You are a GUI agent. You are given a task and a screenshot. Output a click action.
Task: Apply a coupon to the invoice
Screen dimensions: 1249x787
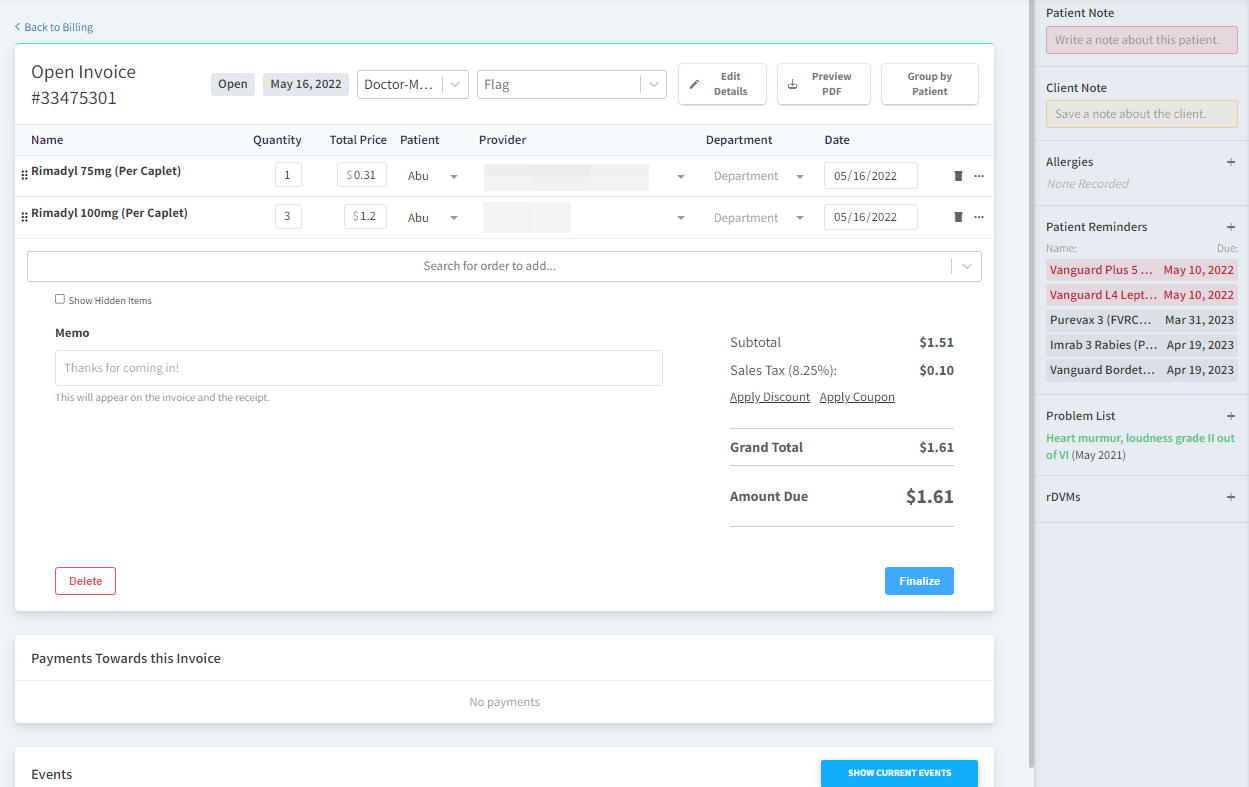click(857, 397)
